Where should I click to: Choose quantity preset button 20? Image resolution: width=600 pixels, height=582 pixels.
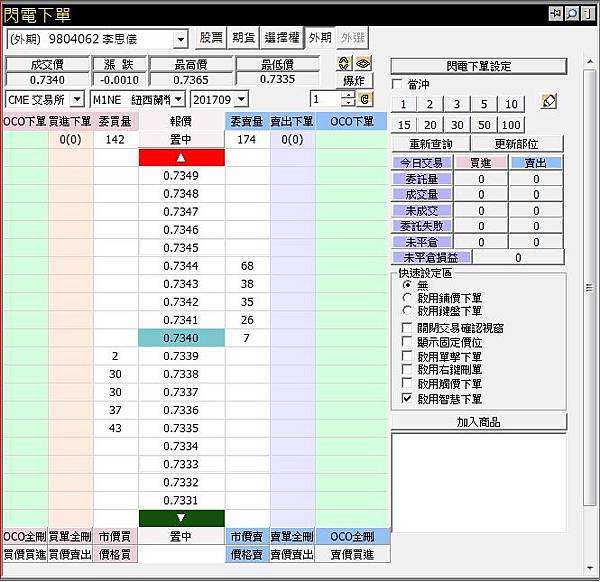[x=430, y=125]
